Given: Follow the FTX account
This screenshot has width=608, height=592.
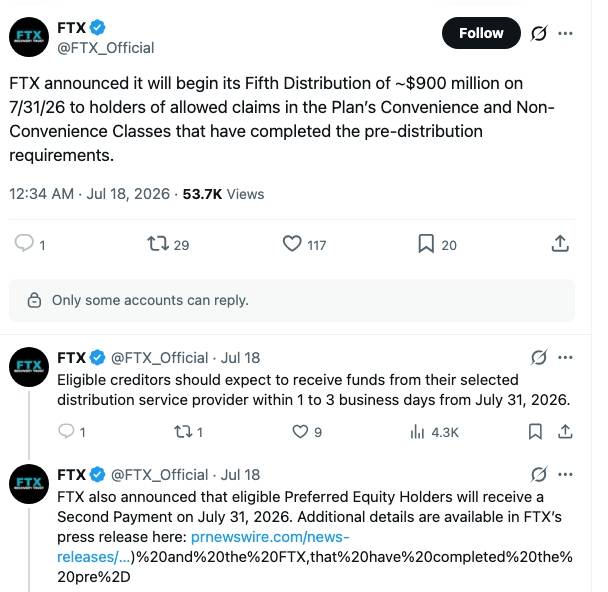Looking at the screenshot, I should [481, 33].
